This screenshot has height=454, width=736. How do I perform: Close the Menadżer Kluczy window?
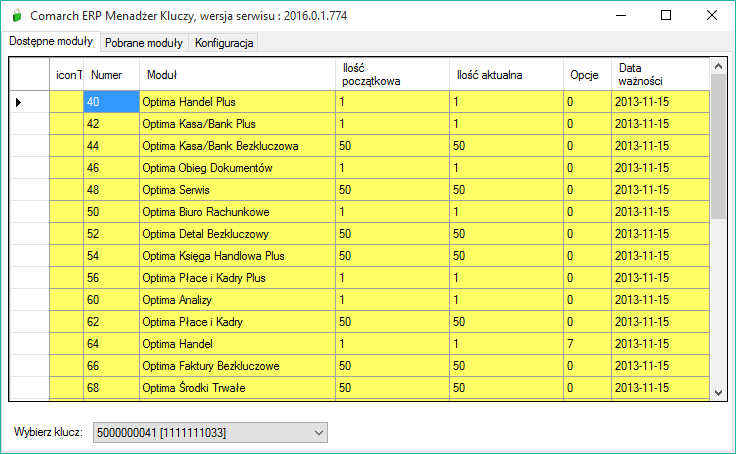tap(712, 15)
